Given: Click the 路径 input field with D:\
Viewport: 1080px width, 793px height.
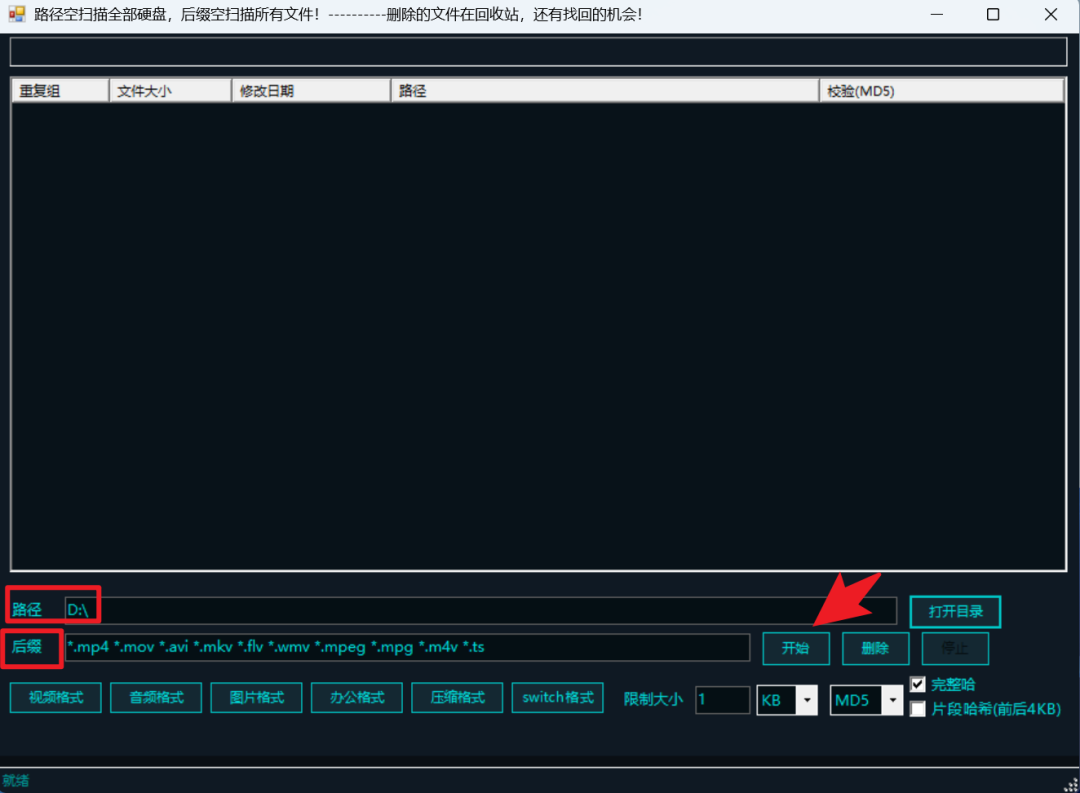Looking at the screenshot, I should coord(481,610).
